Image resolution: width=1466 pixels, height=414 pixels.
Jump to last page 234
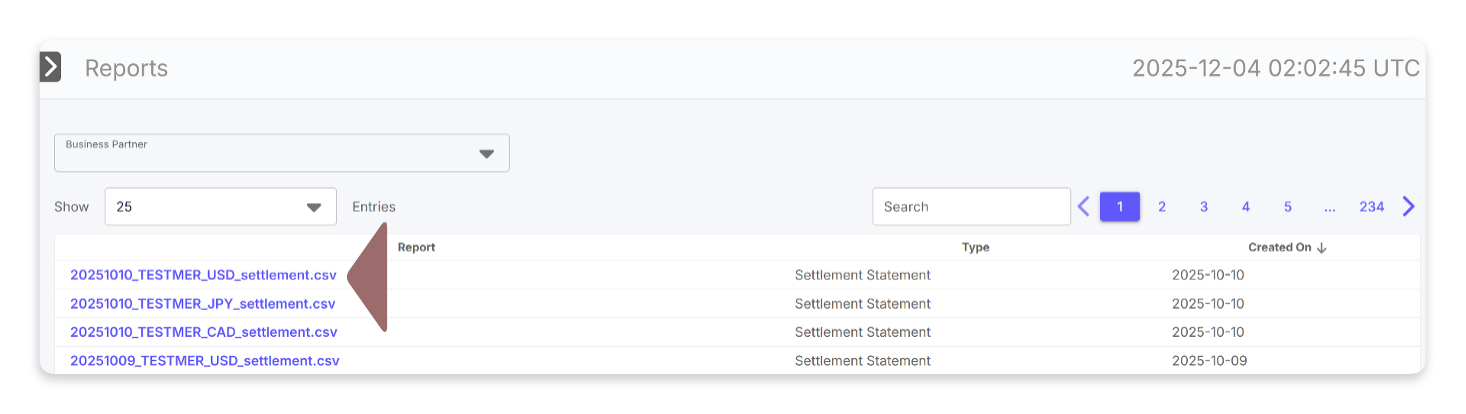[1371, 207]
